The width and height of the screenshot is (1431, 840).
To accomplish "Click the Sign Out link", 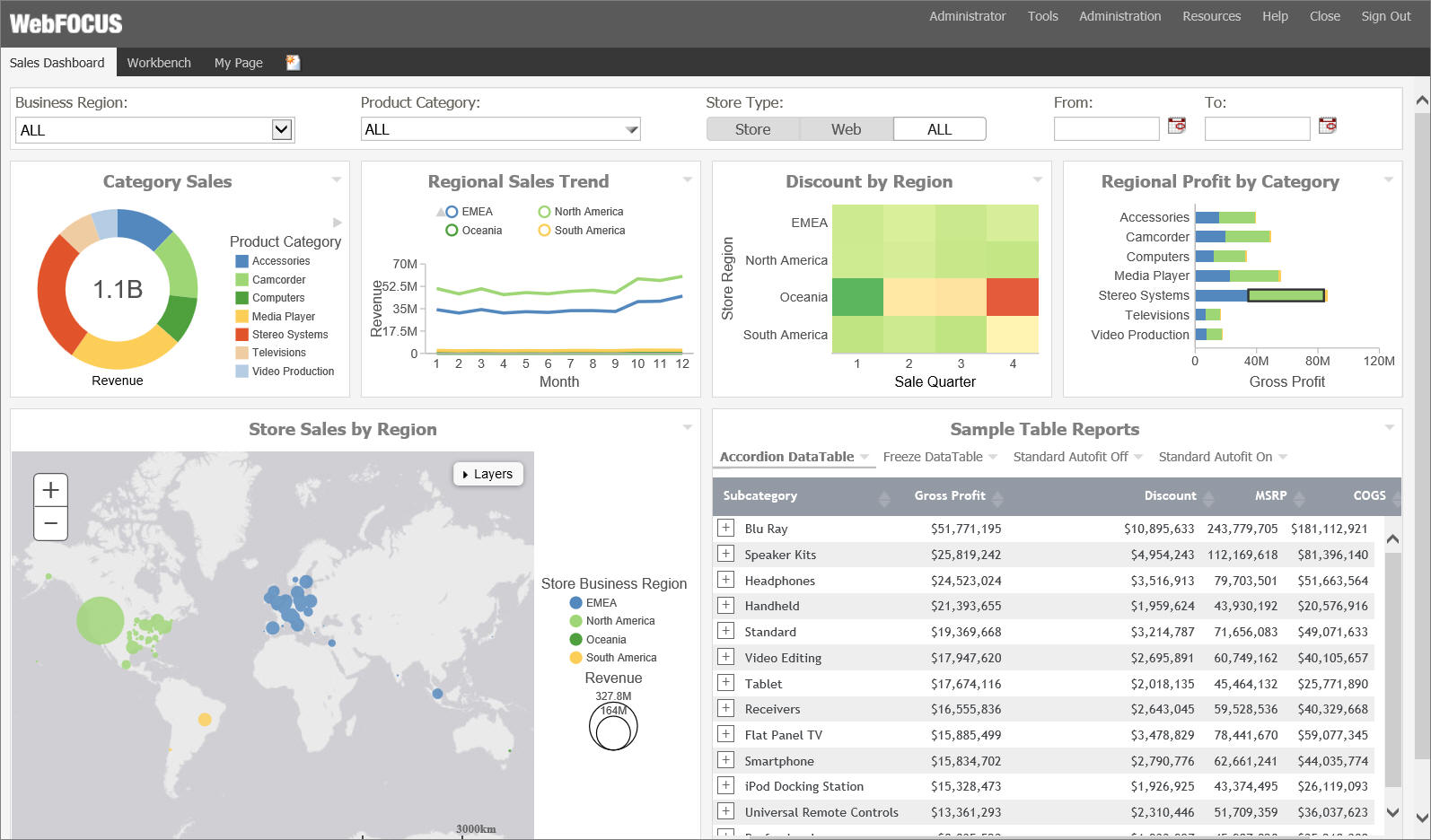I will (1385, 16).
